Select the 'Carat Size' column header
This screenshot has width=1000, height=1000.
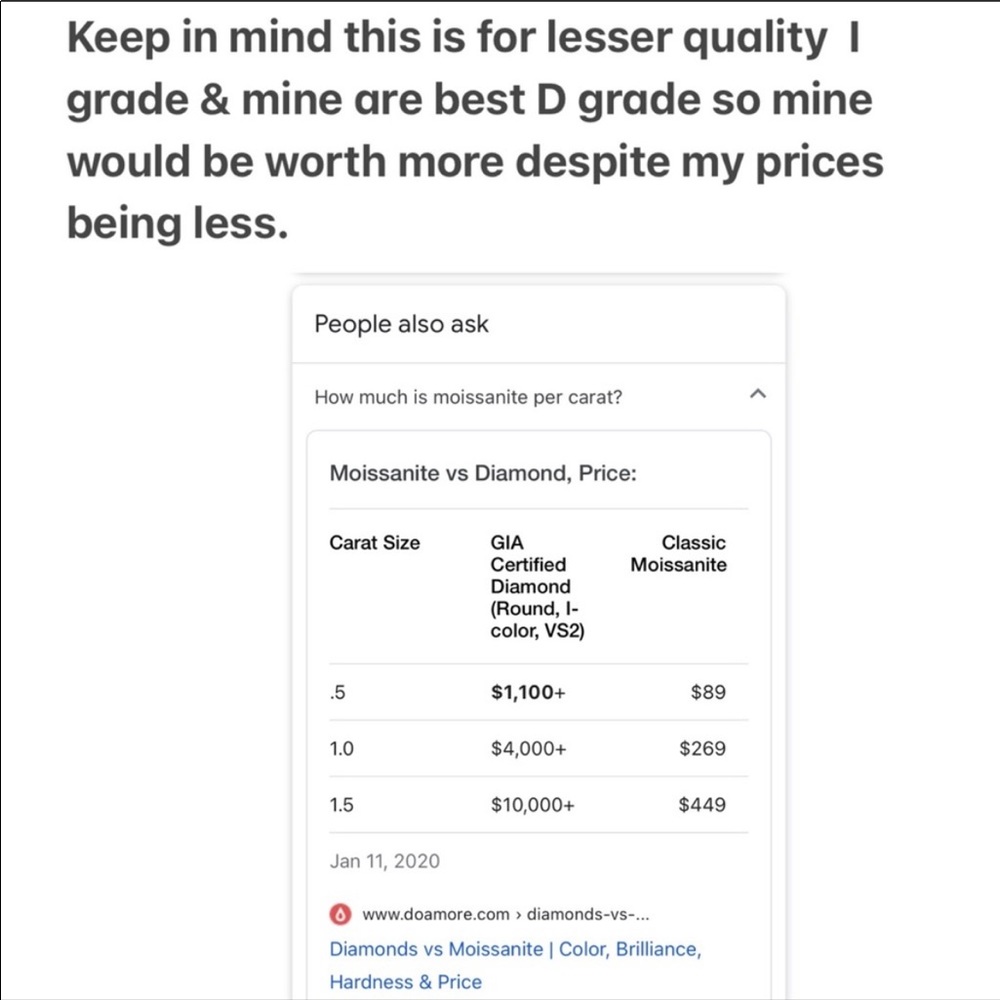[375, 543]
